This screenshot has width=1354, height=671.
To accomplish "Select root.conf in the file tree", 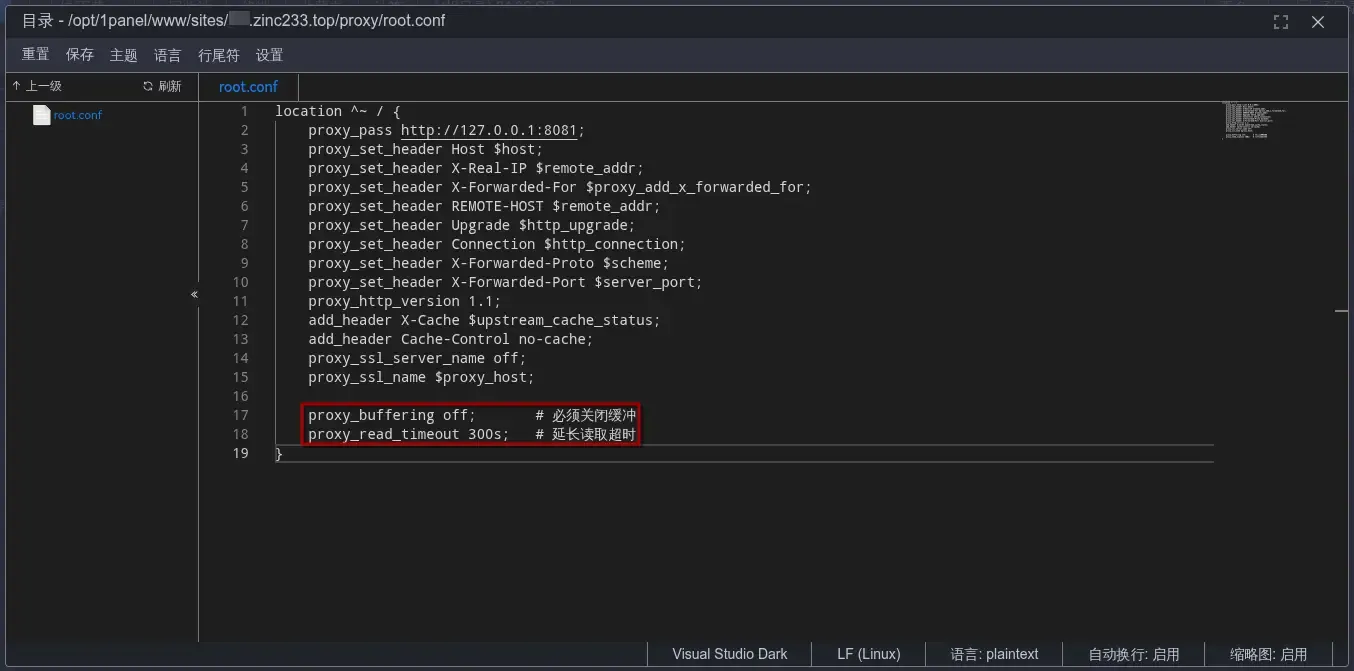I will click(78, 115).
